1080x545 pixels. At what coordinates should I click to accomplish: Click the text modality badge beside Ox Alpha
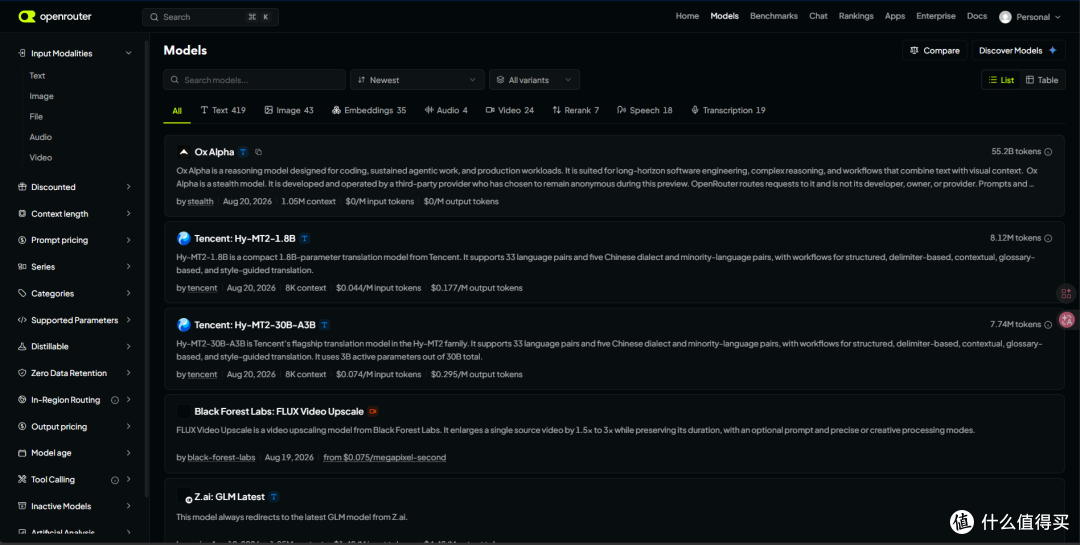point(243,152)
